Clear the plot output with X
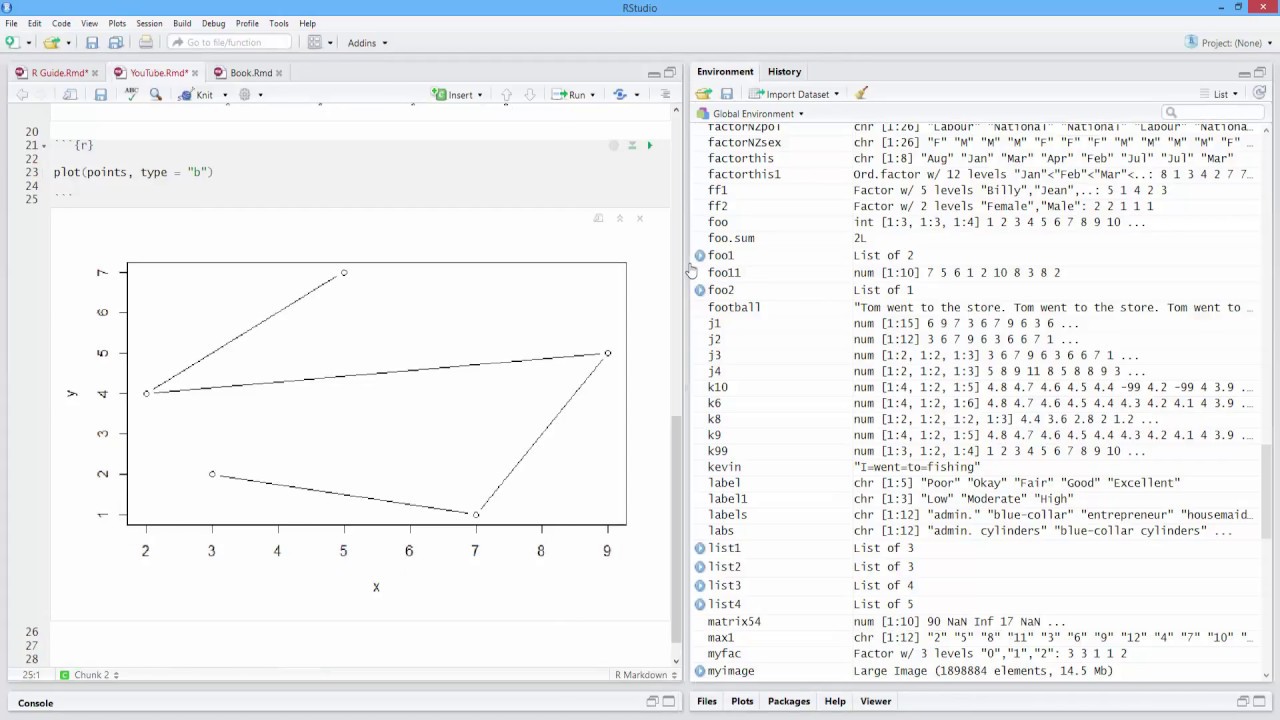Screen dimensions: 1280x720 (640, 218)
